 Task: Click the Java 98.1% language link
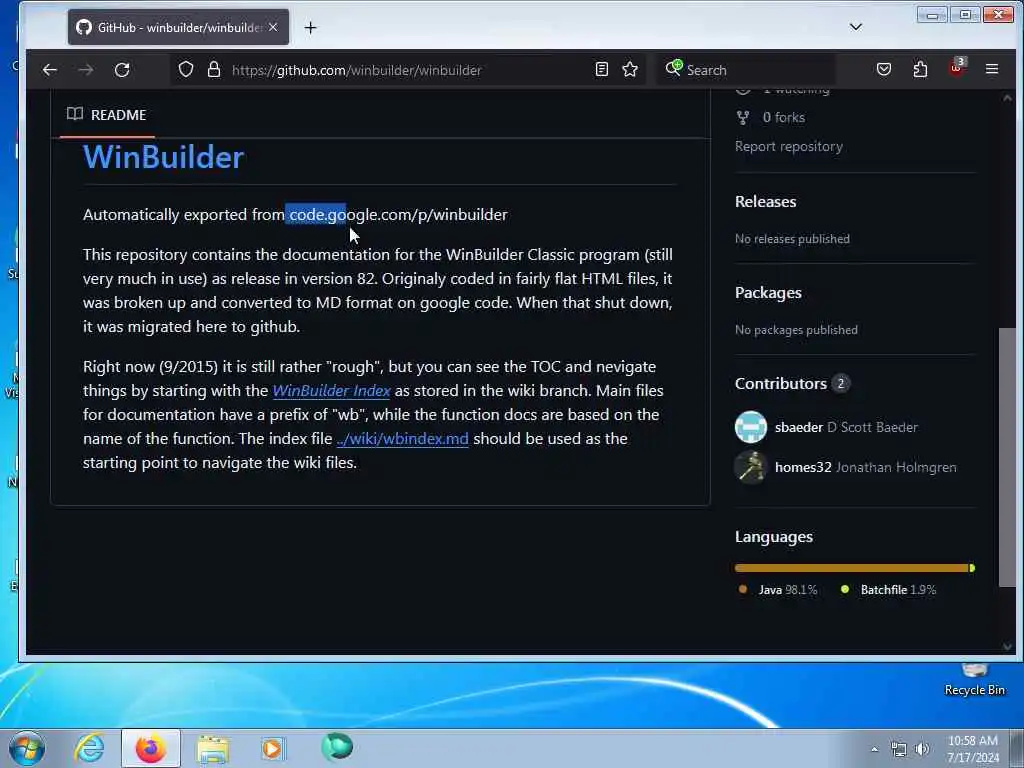click(x=778, y=590)
